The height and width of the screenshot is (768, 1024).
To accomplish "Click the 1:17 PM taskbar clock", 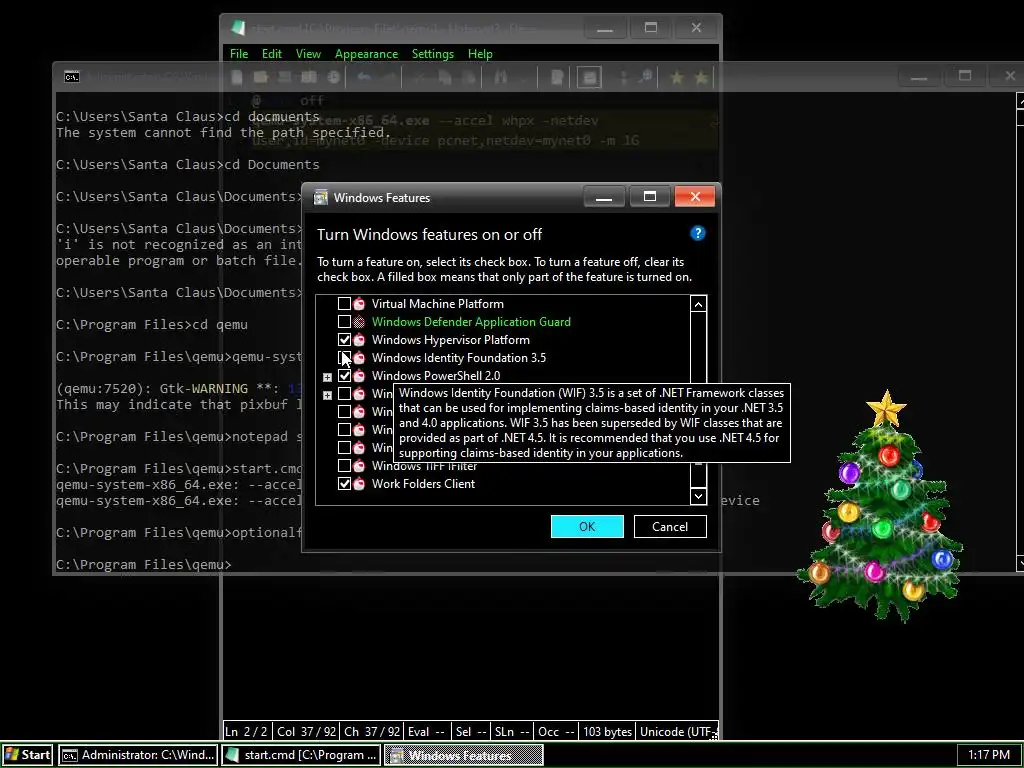I will pos(989,755).
